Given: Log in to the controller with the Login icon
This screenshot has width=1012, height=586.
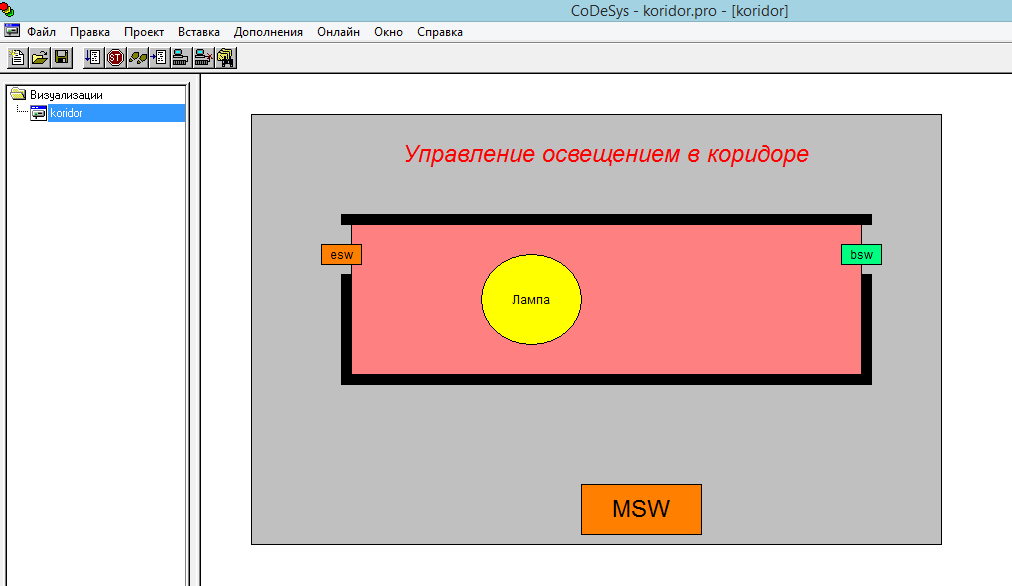Looking at the screenshot, I should coord(181,57).
